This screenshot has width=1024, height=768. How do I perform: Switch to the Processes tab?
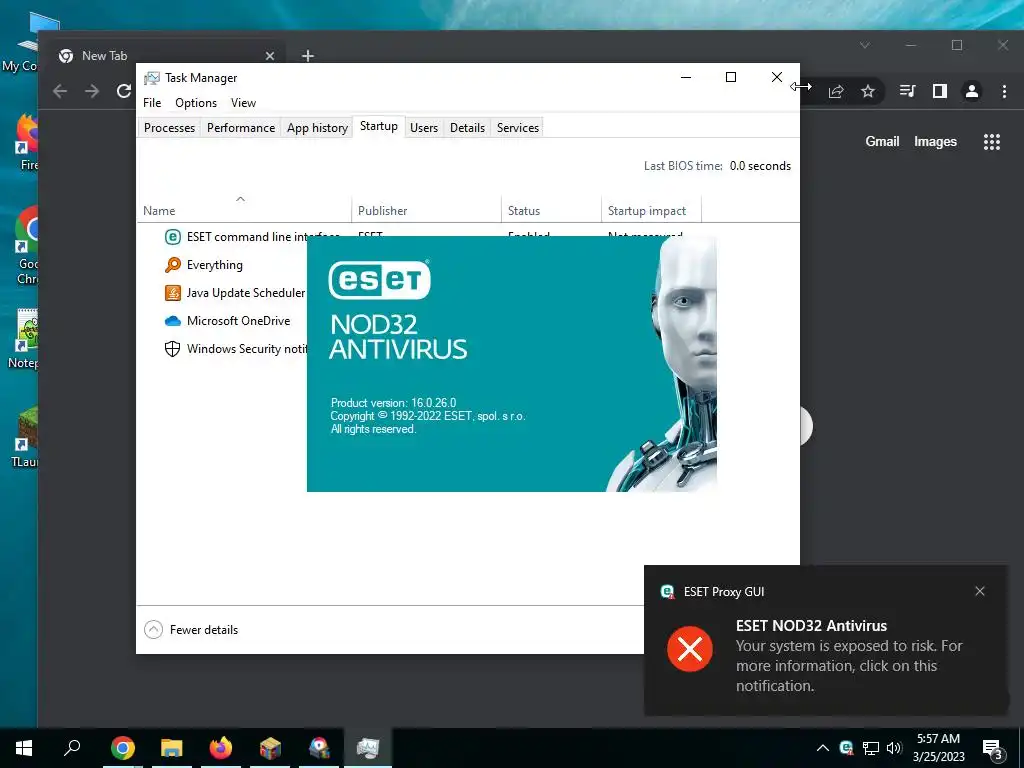point(169,127)
